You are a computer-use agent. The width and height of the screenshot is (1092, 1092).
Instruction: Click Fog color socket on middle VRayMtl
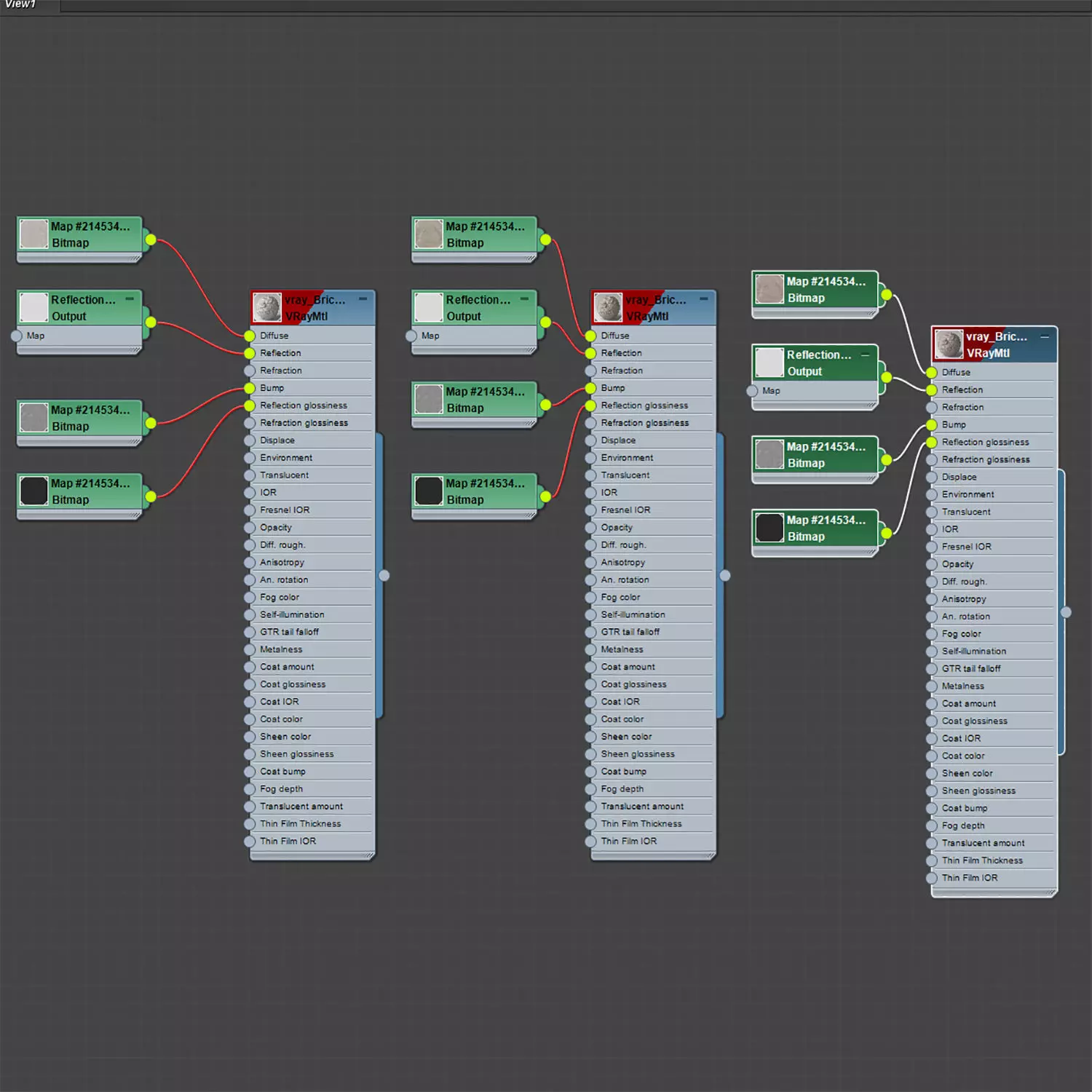590,597
